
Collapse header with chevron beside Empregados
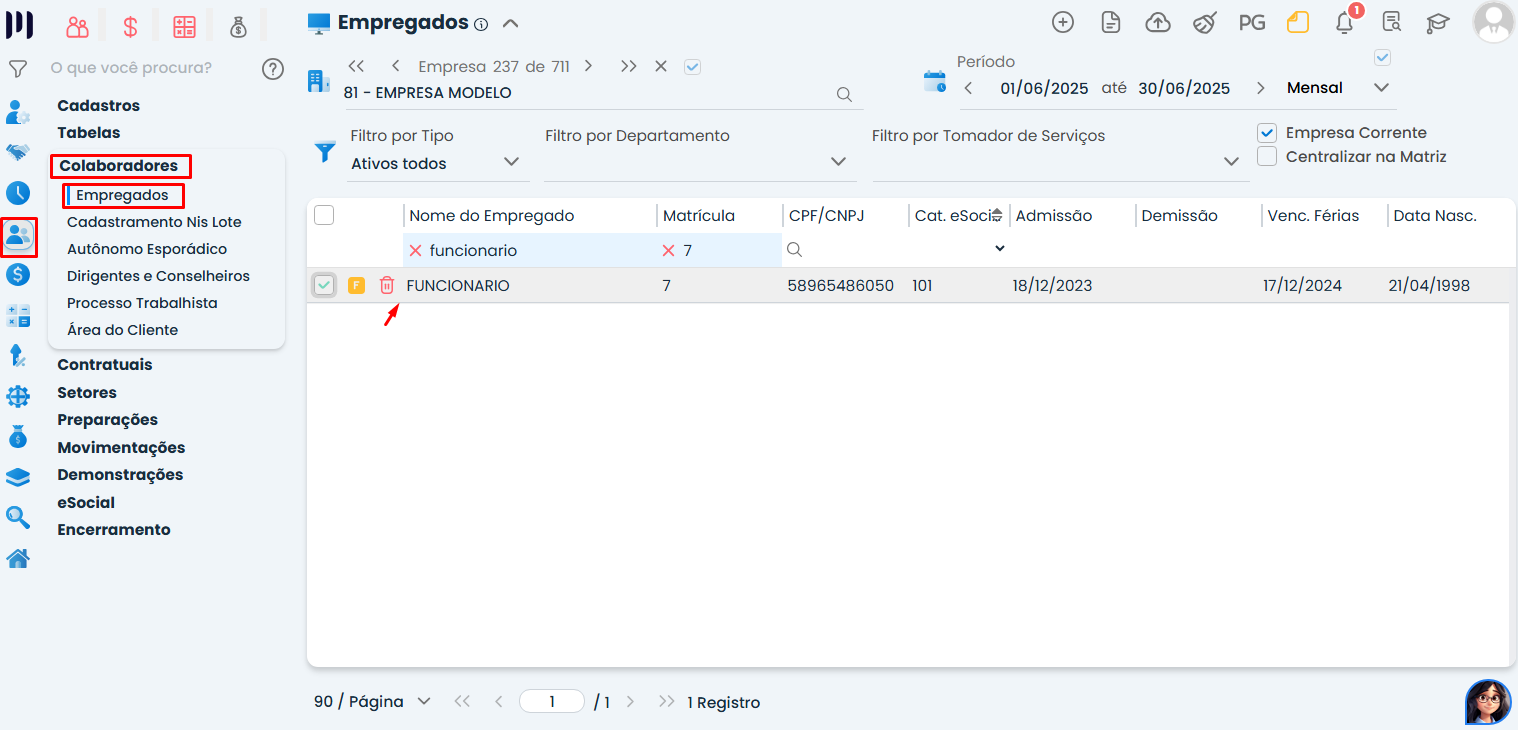point(510,23)
